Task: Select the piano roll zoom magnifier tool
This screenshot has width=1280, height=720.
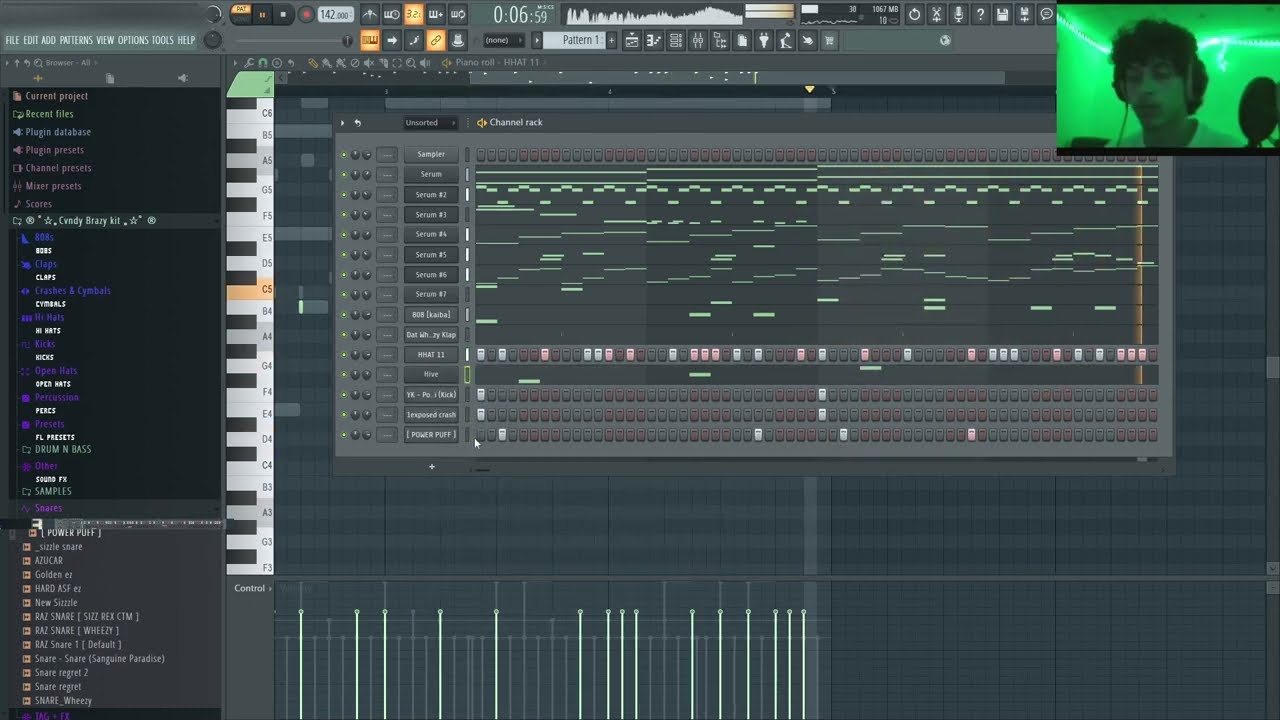Action: pos(410,62)
